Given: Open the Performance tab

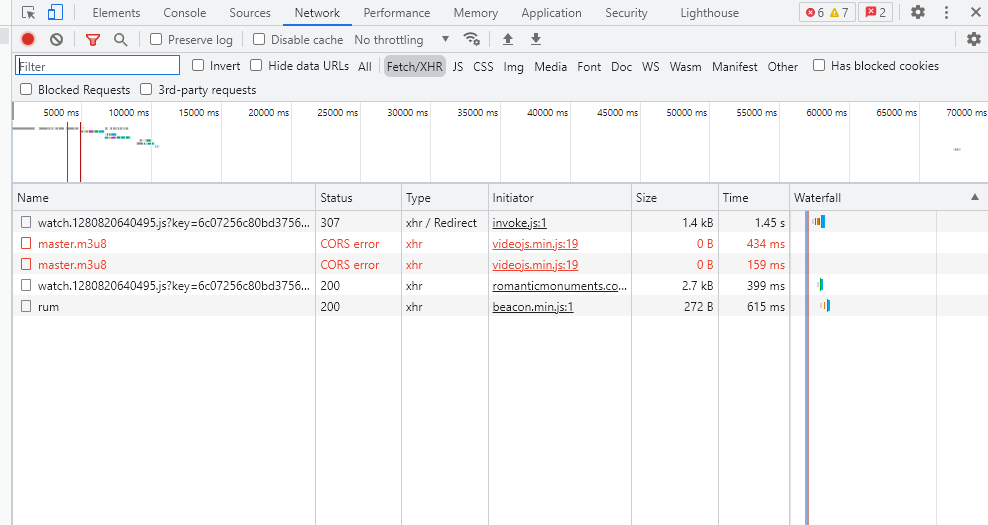Looking at the screenshot, I should [397, 13].
